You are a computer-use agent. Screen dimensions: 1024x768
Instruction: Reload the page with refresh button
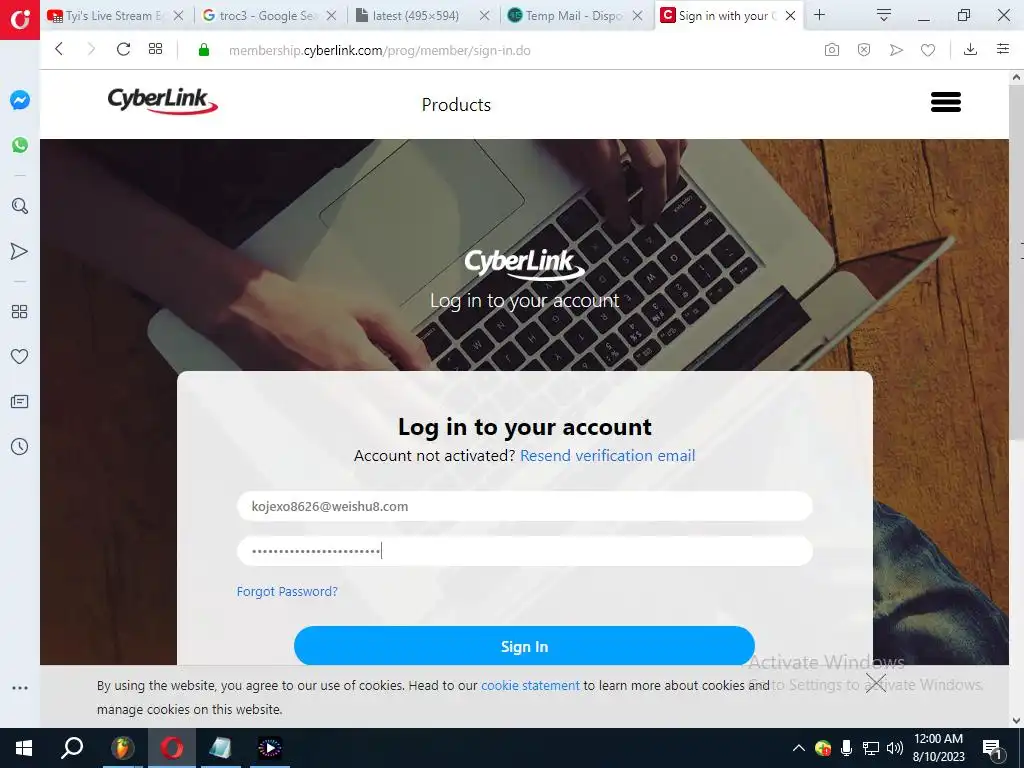pyautogui.click(x=123, y=49)
